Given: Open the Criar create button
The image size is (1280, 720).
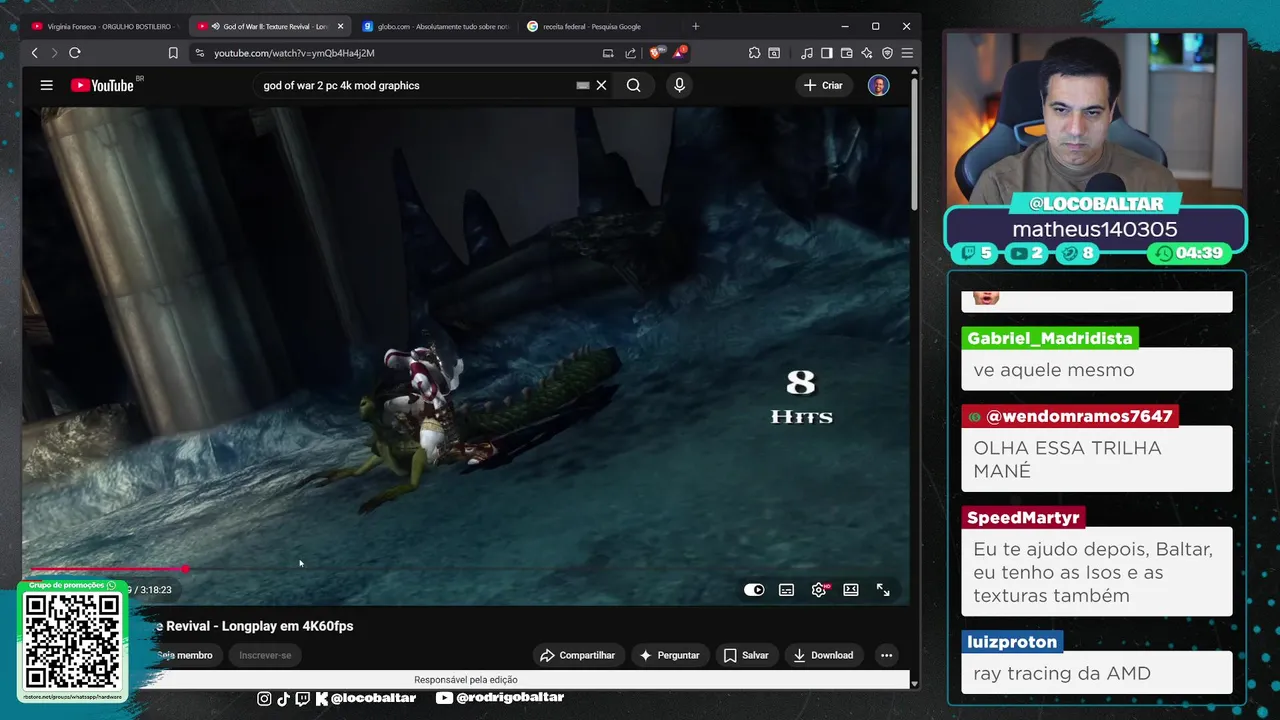Looking at the screenshot, I should click(823, 85).
